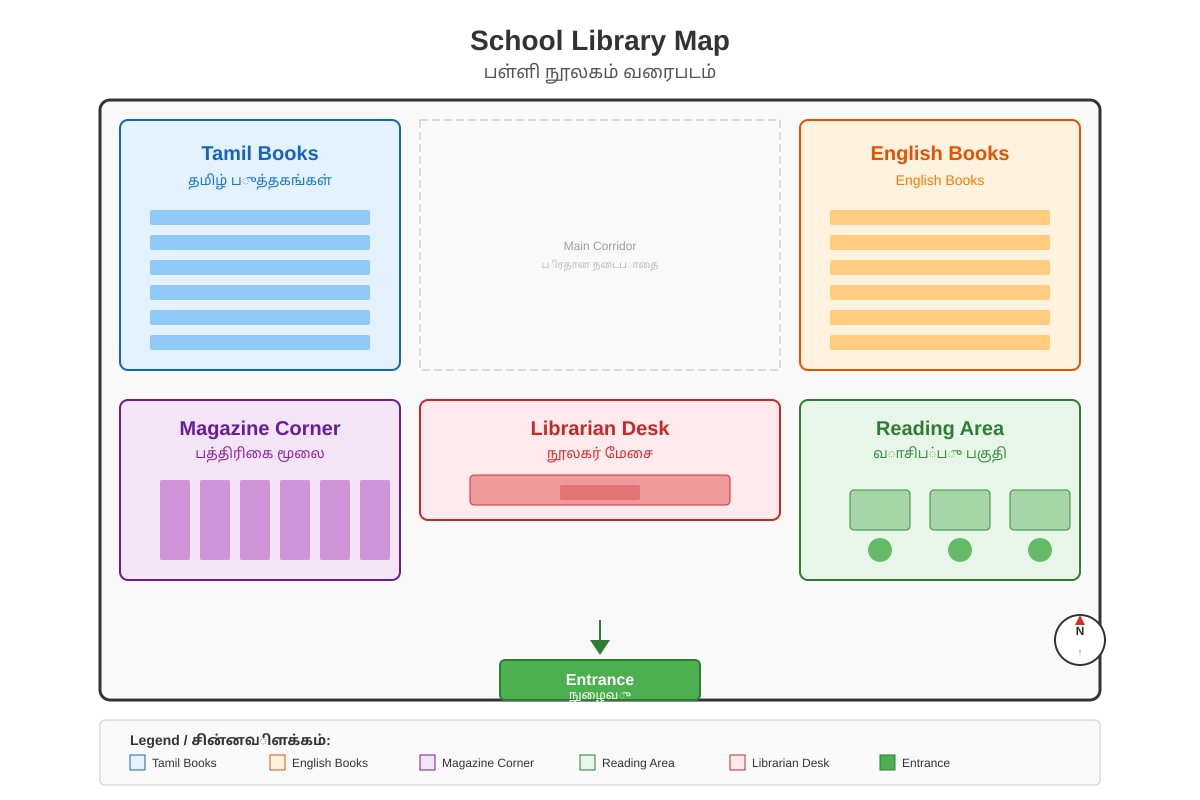Click the School Library Map title
This screenshot has height=800, width=1200.
(x=600, y=41)
